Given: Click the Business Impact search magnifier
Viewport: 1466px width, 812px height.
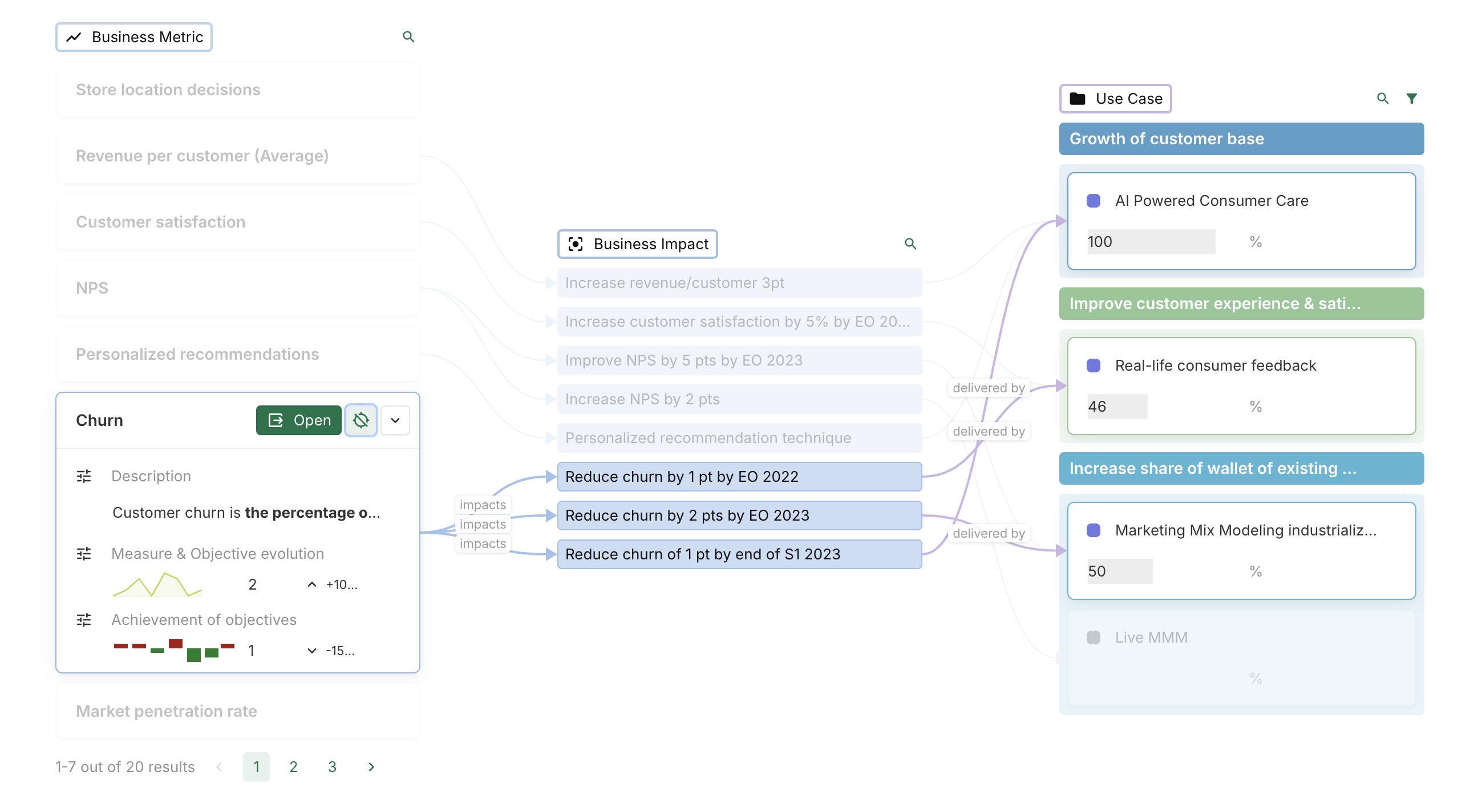Looking at the screenshot, I should click(910, 244).
